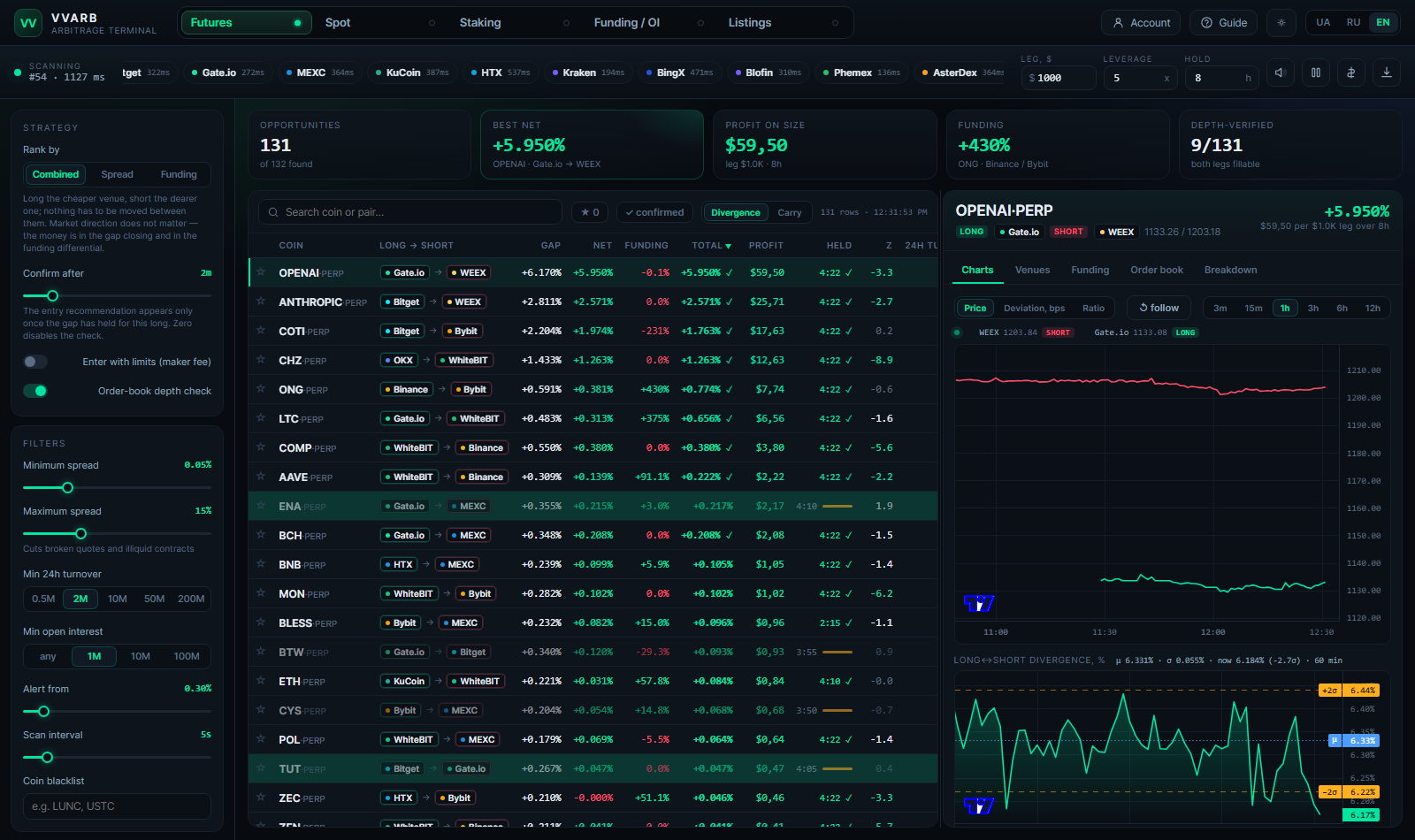Disable the Order-book depth check toggle
Image resolution: width=1415 pixels, height=840 pixels.
tap(35, 391)
